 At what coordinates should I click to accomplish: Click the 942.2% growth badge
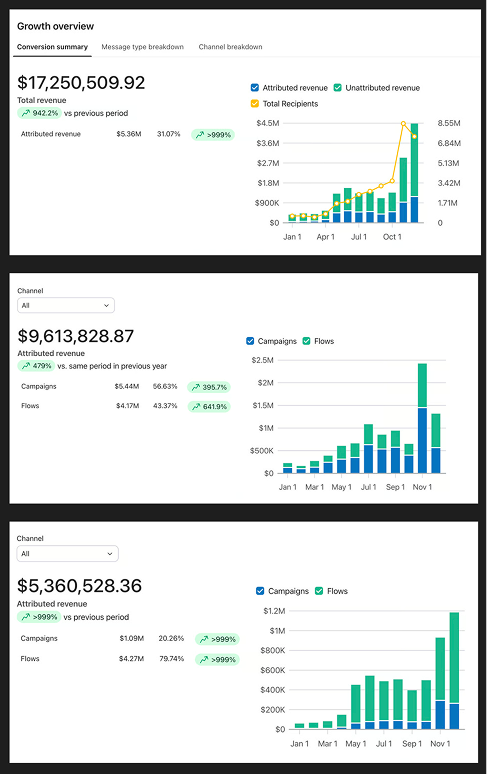(x=39, y=113)
